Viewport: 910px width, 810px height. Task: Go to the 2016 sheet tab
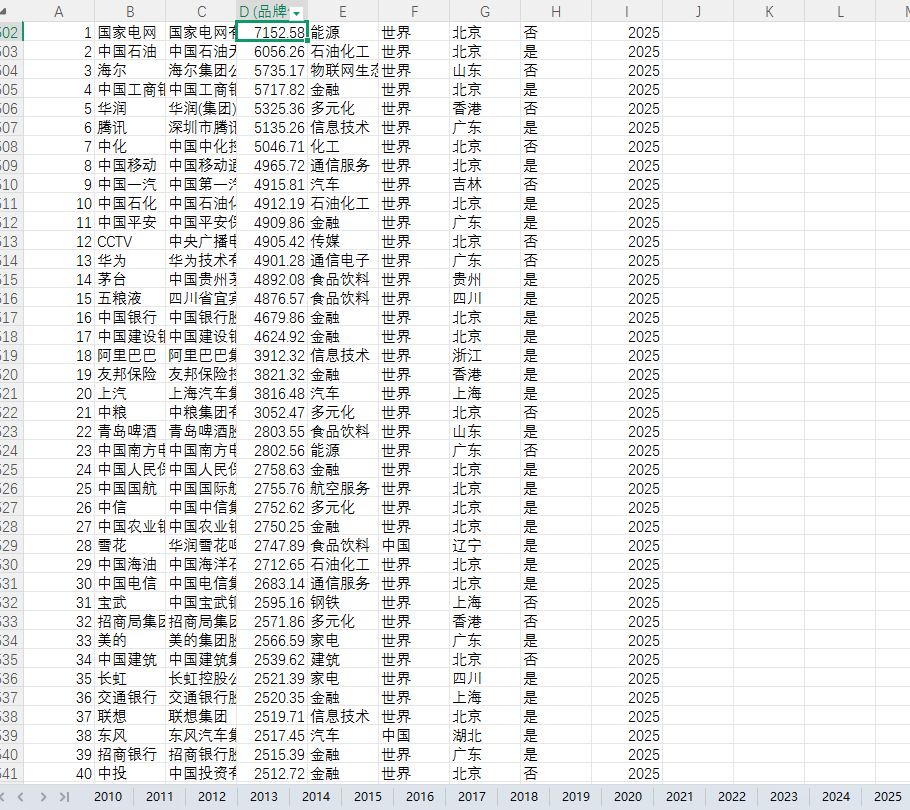[420, 797]
